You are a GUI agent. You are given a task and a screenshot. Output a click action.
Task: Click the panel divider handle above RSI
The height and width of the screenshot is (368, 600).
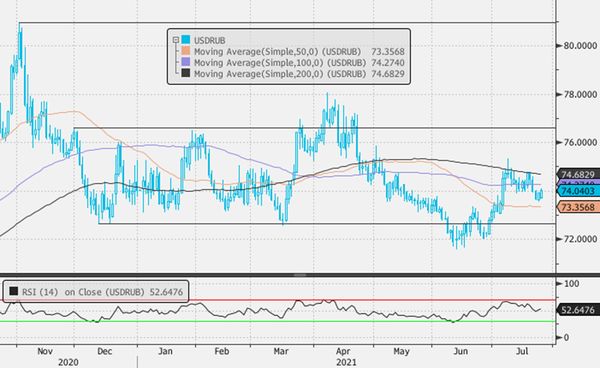(x=300, y=275)
